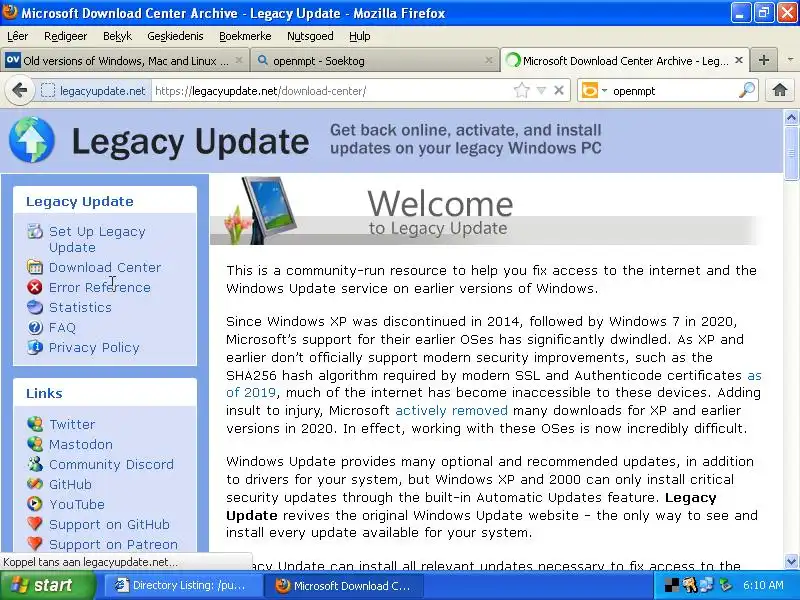Click the Legacy Update globe logo

[32, 140]
